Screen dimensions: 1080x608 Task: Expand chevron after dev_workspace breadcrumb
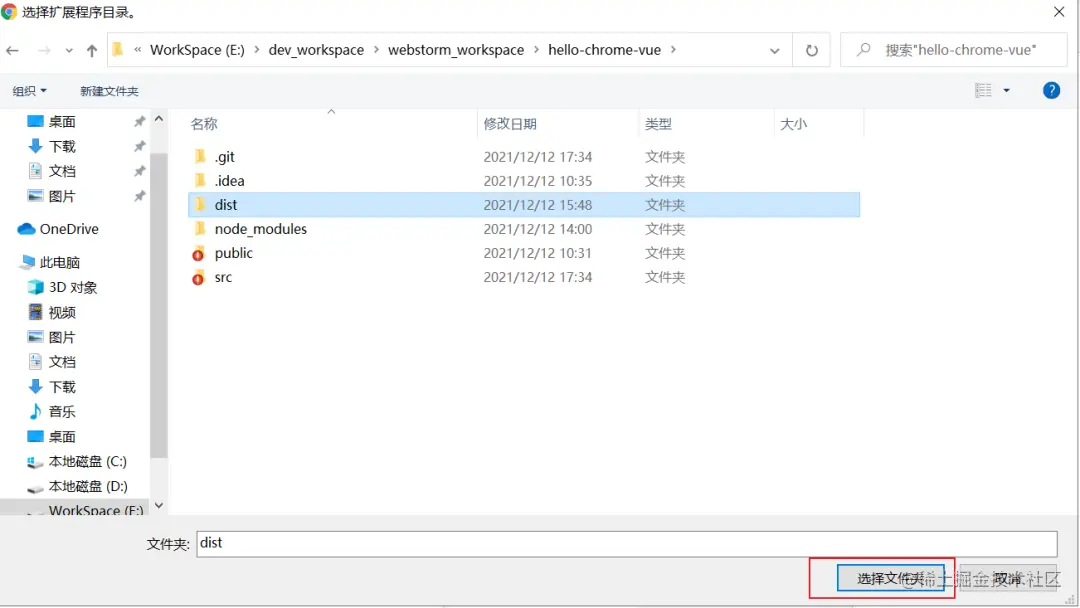tap(376, 50)
